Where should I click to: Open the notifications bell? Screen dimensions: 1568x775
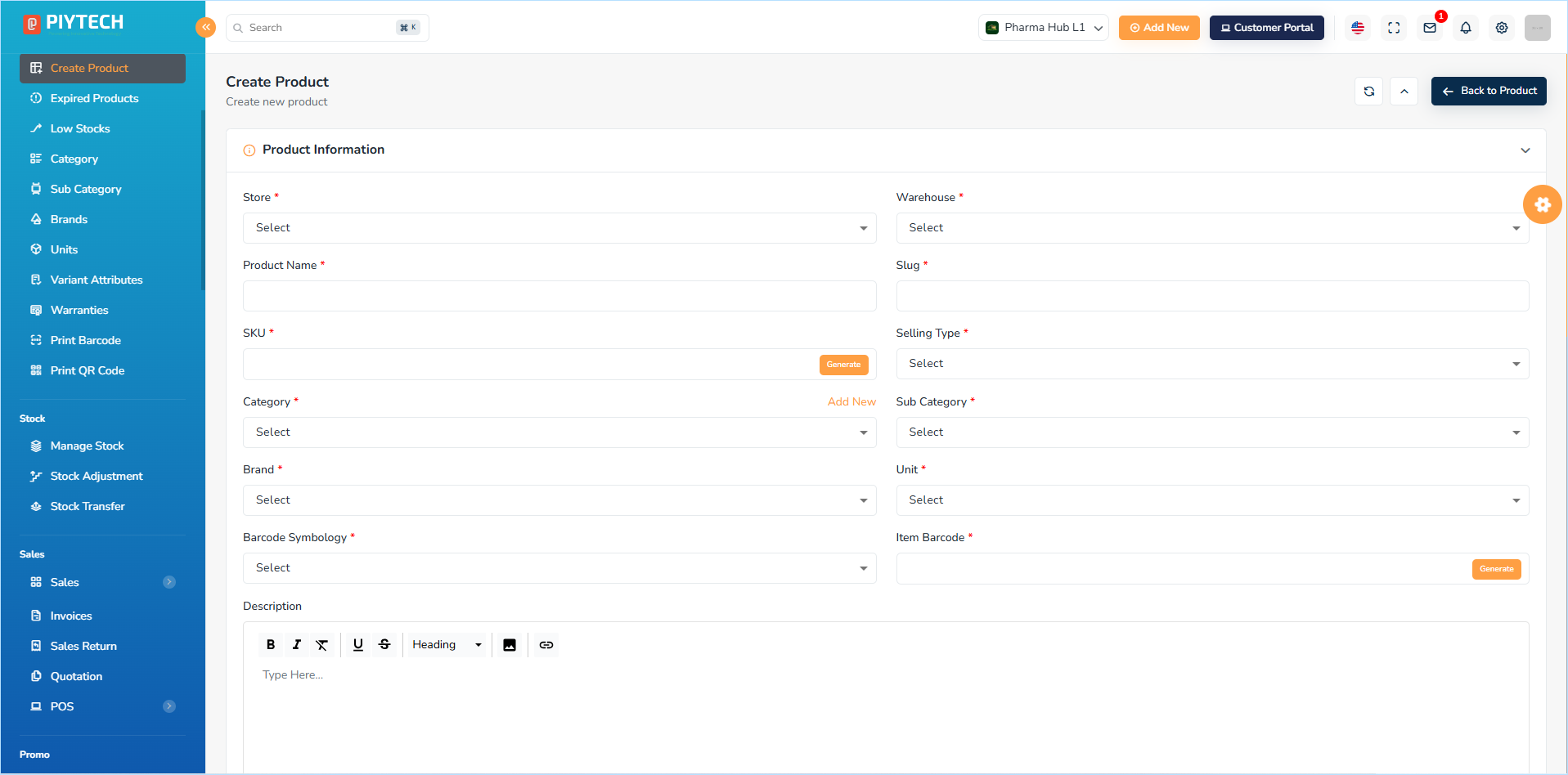tap(1466, 28)
